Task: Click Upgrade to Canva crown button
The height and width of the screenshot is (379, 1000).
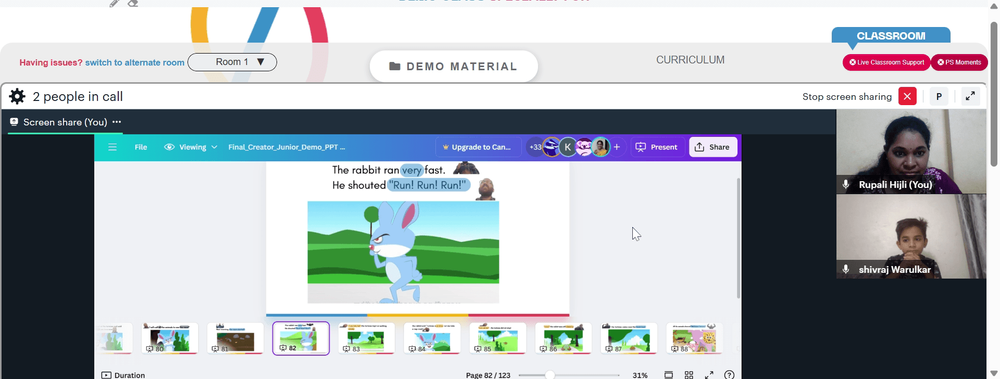Action: [x=478, y=147]
